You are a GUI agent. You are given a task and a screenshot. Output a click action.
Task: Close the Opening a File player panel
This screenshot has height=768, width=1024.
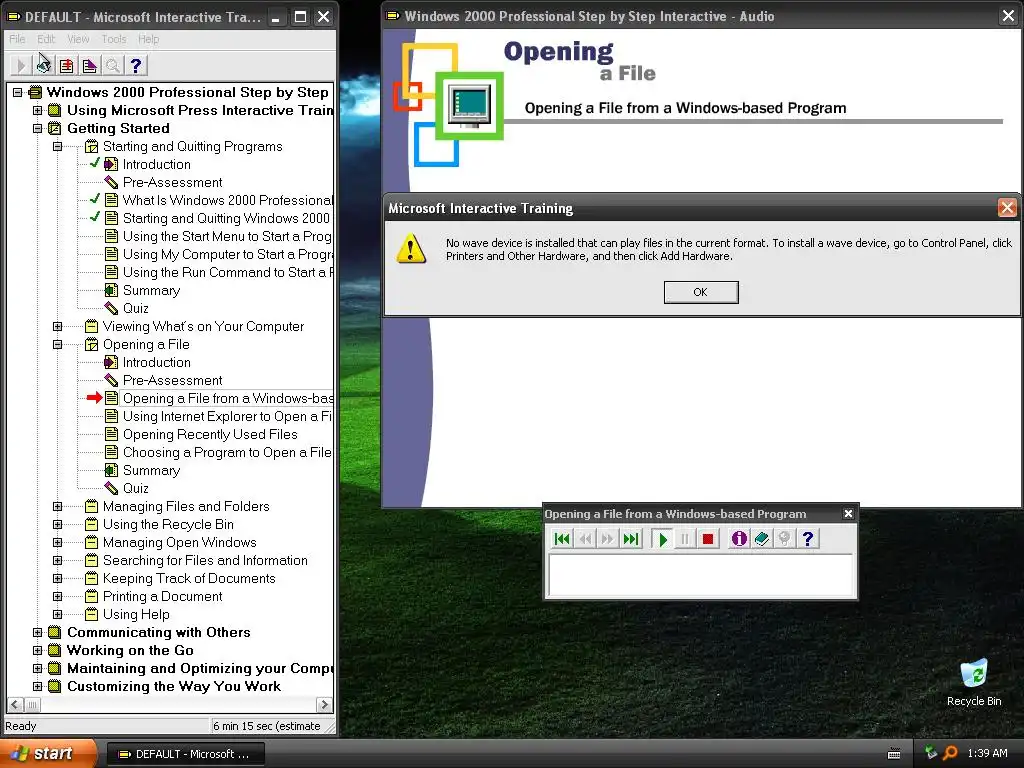(x=848, y=513)
